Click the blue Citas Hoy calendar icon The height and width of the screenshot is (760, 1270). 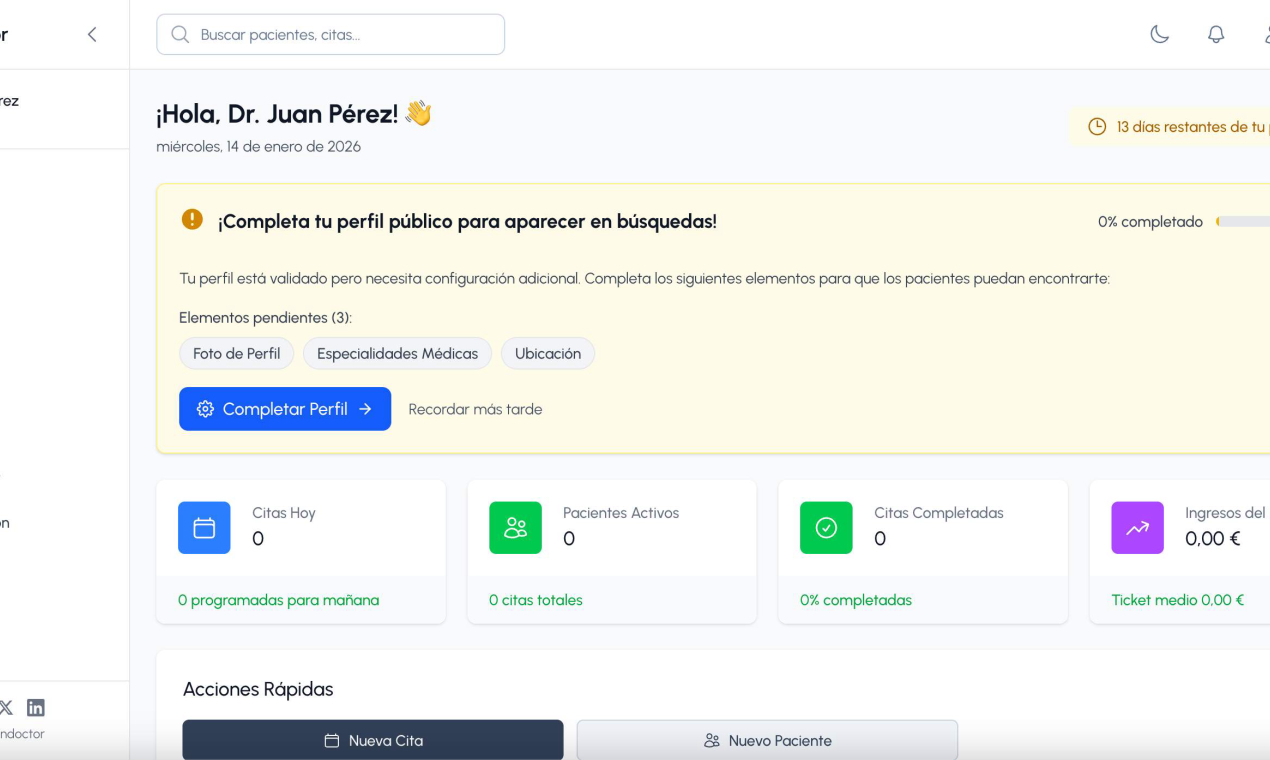point(204,528)
